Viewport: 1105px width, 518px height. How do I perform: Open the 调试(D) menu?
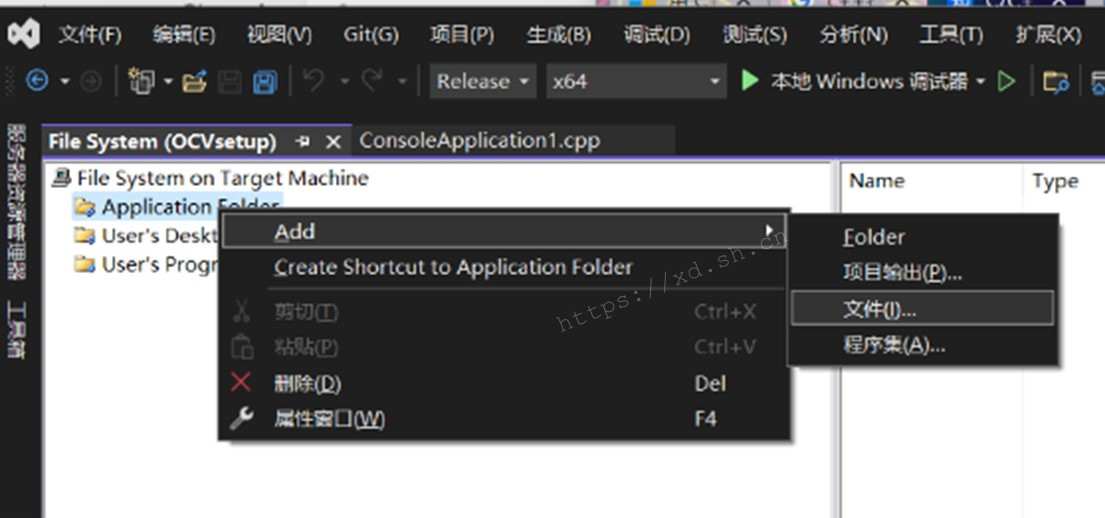657,35
